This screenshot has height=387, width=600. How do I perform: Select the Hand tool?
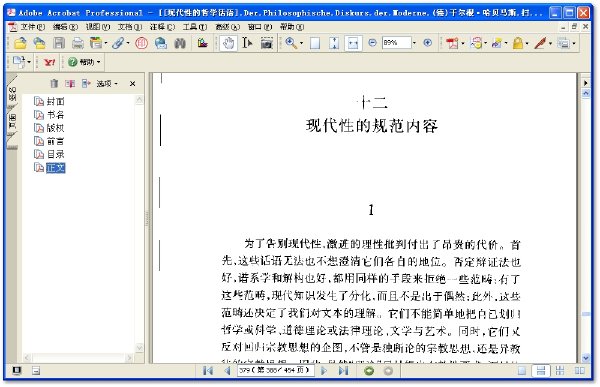pos(228,43)
